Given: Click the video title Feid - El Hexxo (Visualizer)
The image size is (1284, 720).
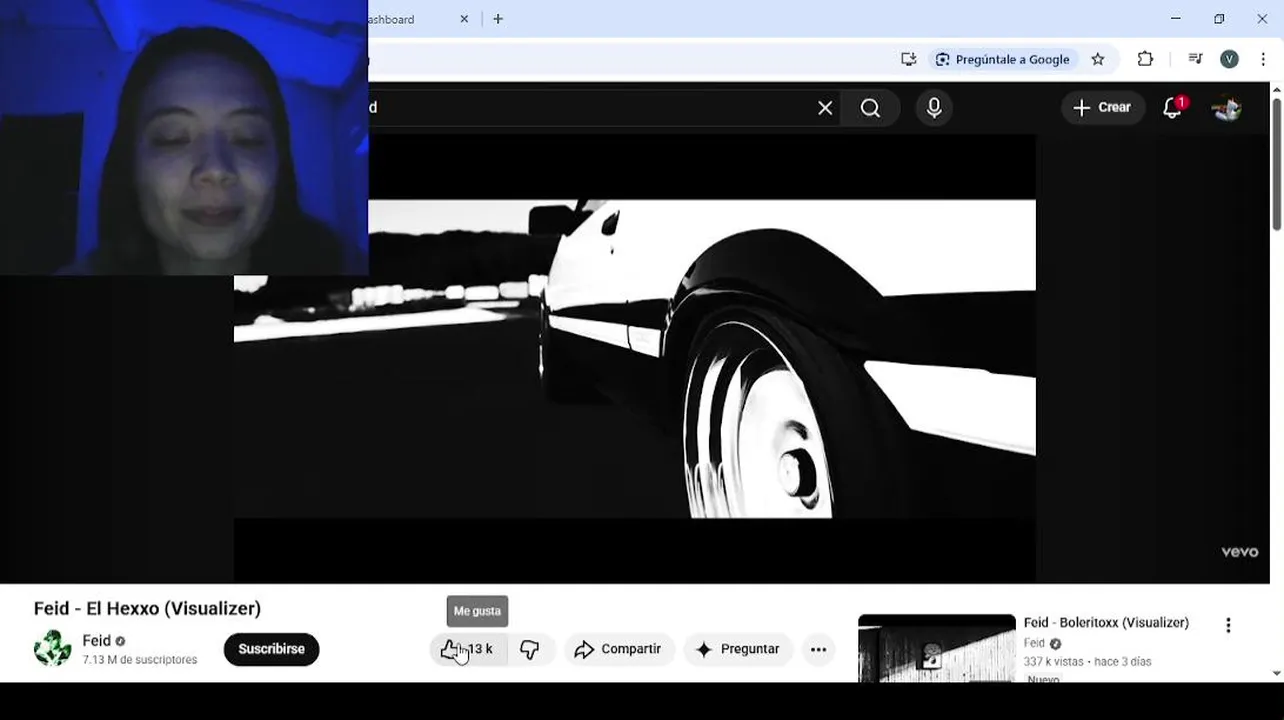Looking at the screenshot, I should 147,608.
